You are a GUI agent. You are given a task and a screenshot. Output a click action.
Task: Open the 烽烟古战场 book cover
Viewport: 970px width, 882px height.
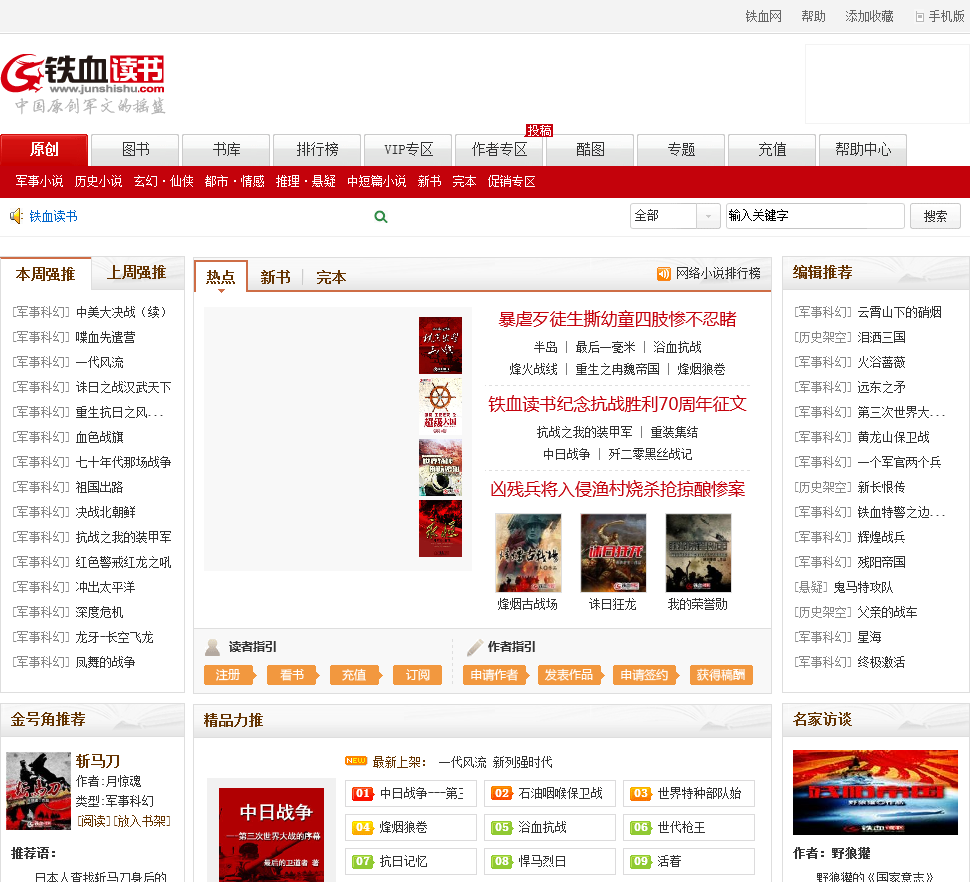[528, 553]
